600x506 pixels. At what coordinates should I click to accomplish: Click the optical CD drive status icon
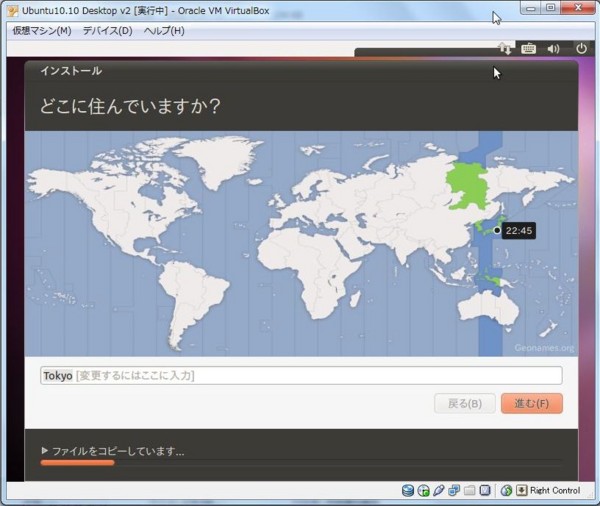pos(424,490)
